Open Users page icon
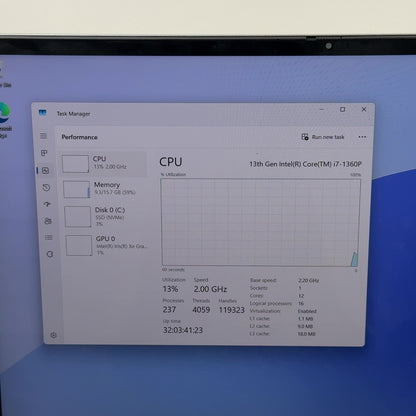The height and width of the screenshot is (416, 416). [x=48, y=221]
